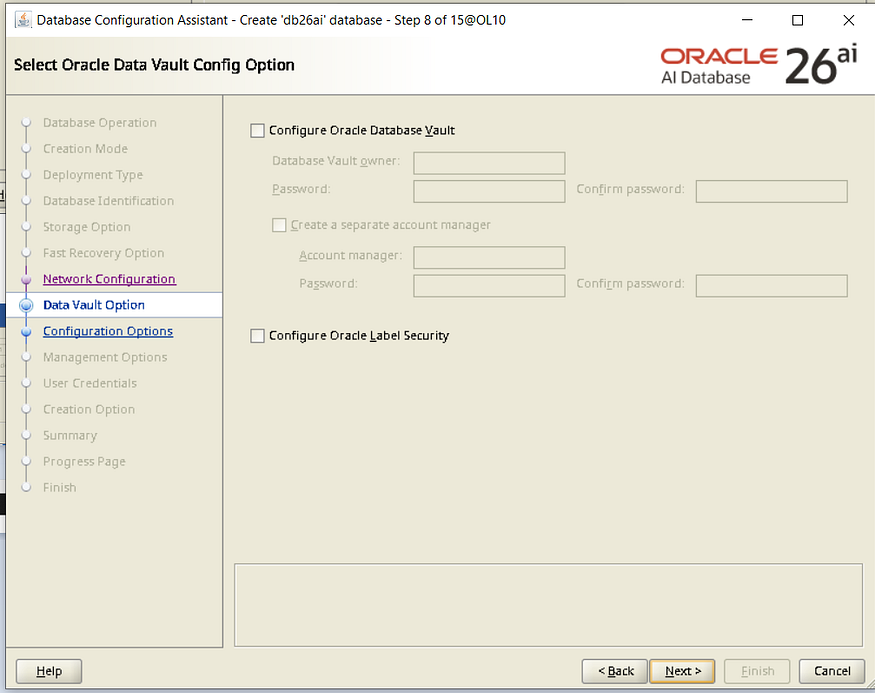The height and width of the screenshot is (693, 875).
Task: Click the Account manager input field
Action: [489, 257]
